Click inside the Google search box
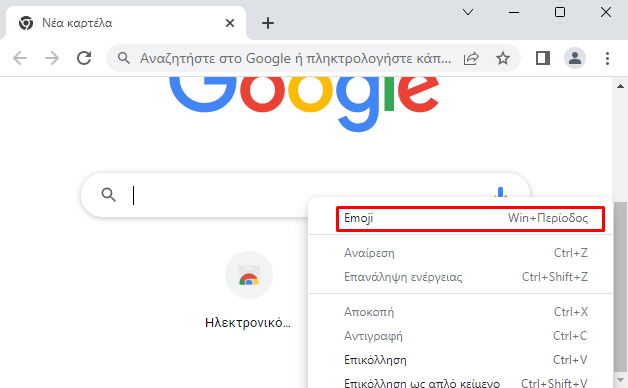This screenshot has height=388, width=628. click(x=306, y=195)
